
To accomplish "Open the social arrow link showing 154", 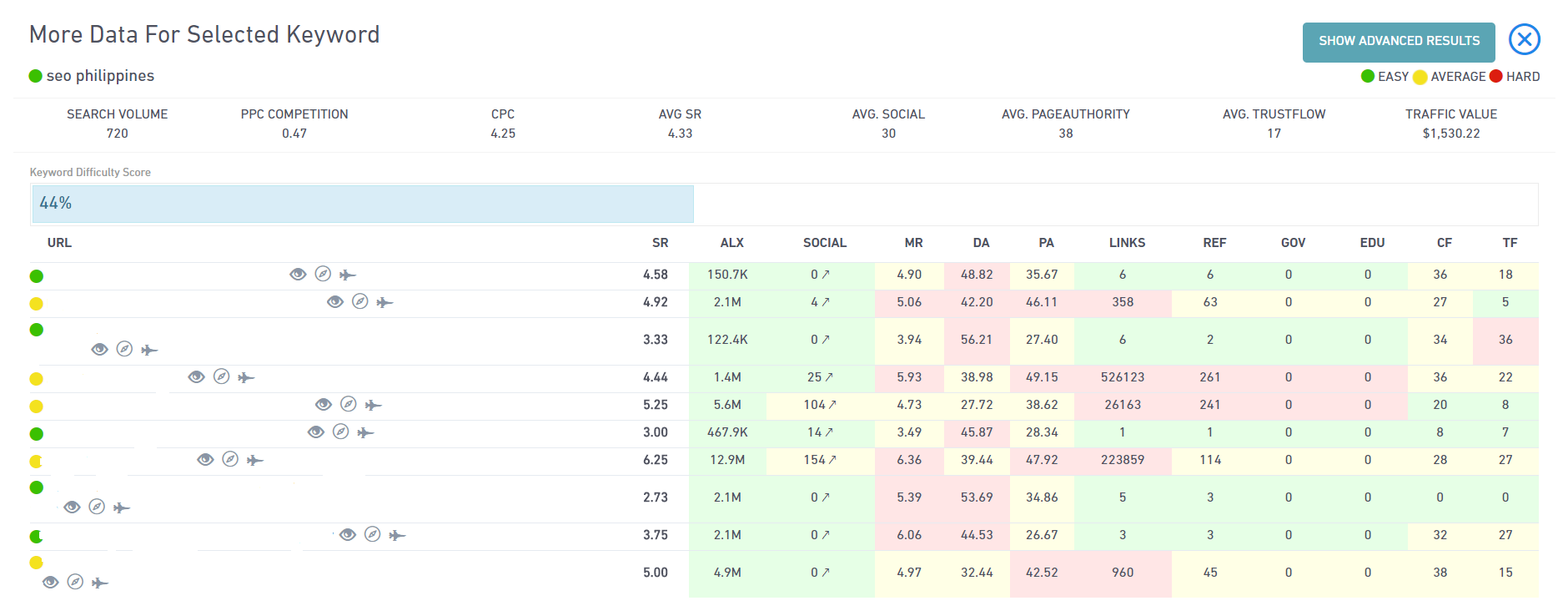I will click(832, 460).
